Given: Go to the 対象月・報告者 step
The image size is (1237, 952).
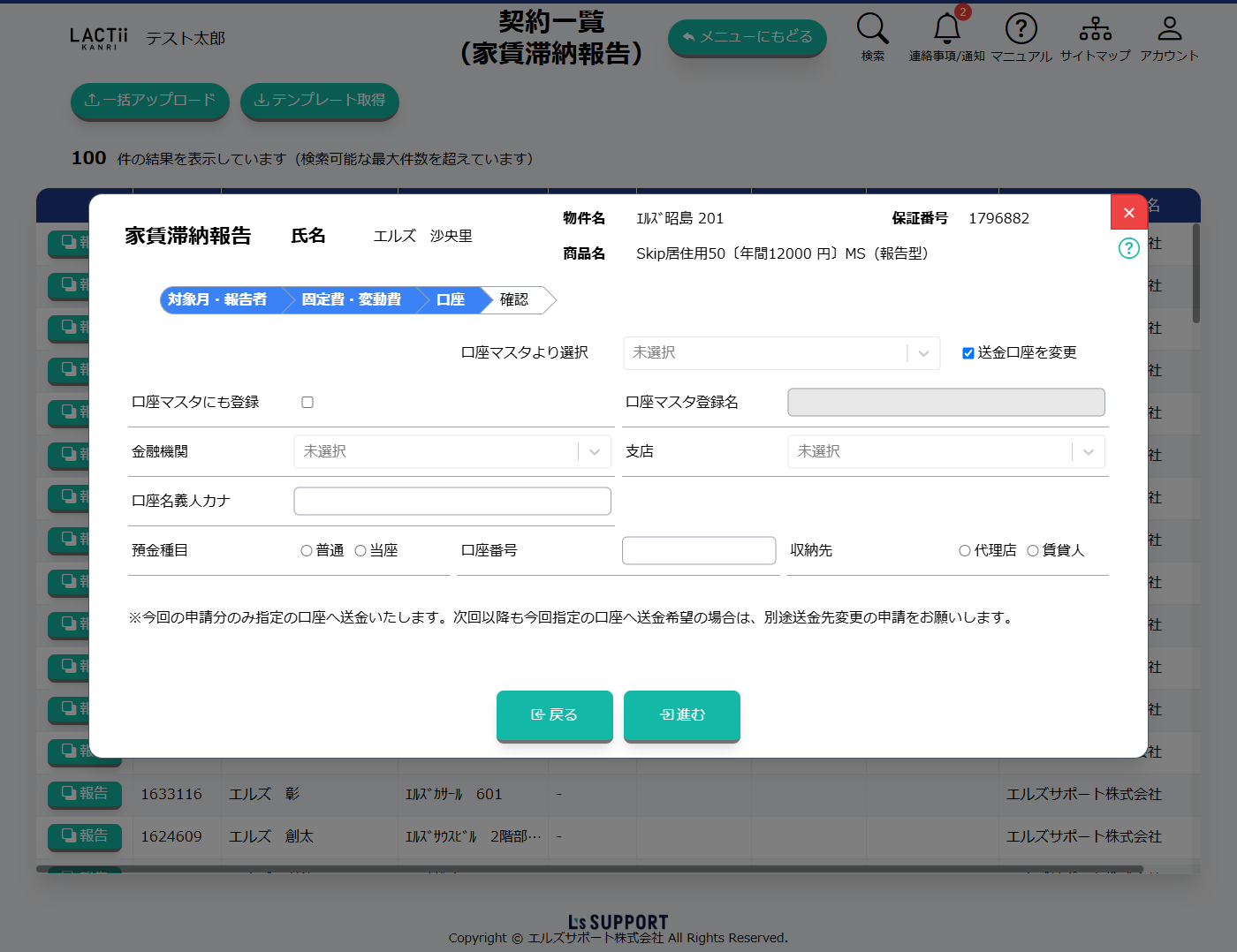Looking at the screenshot, I should [217, 300].
